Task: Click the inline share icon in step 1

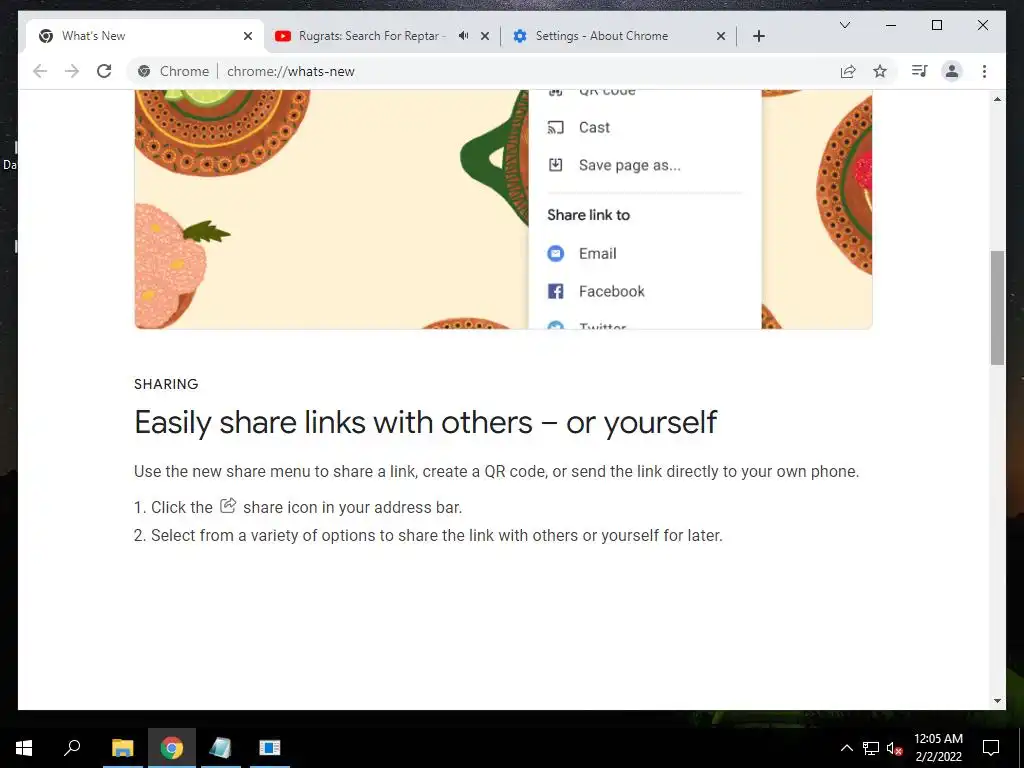Action: [228, 505]
